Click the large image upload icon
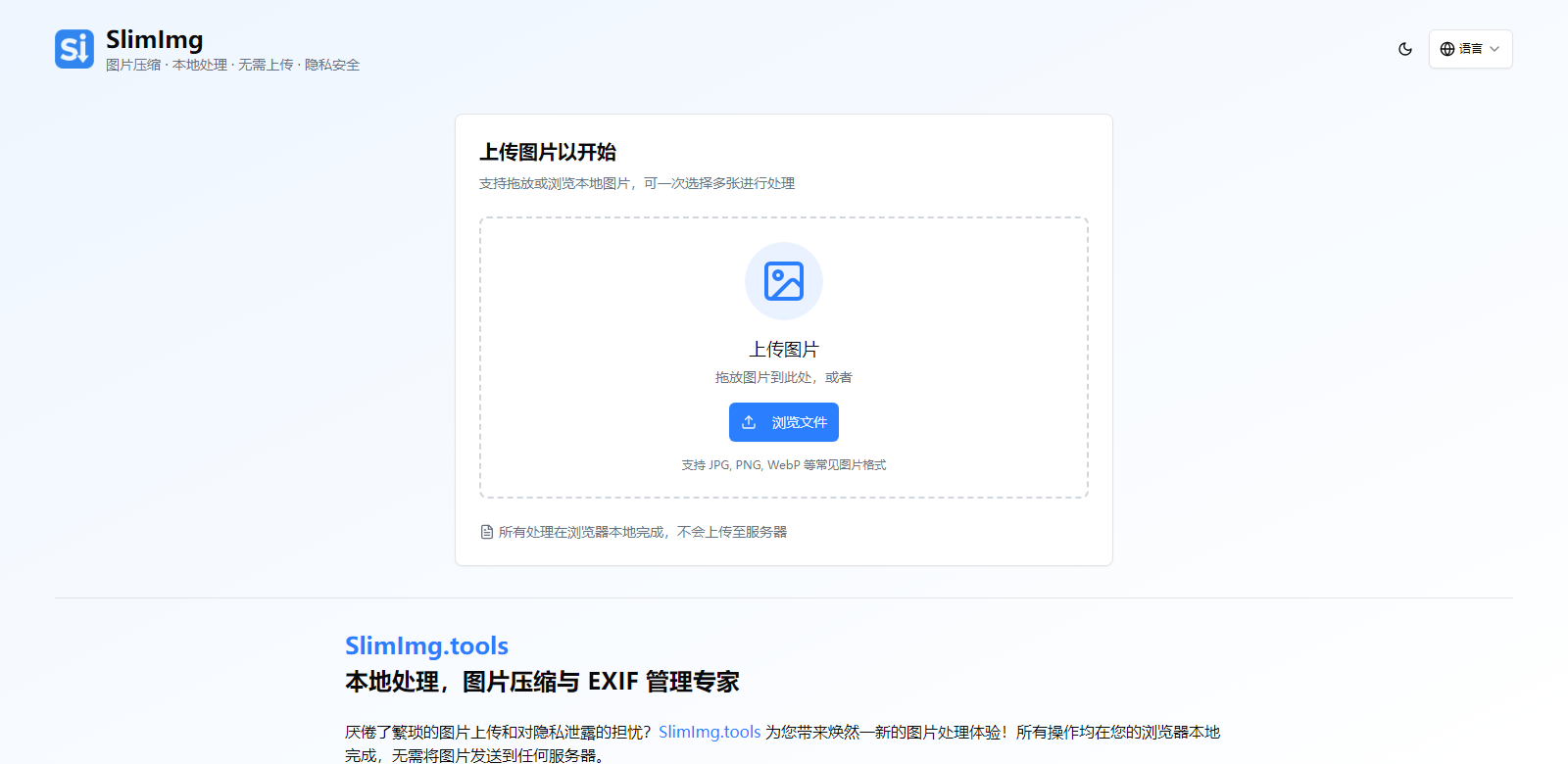Viewport: 1568px width, 764px height. click(784, 281)
